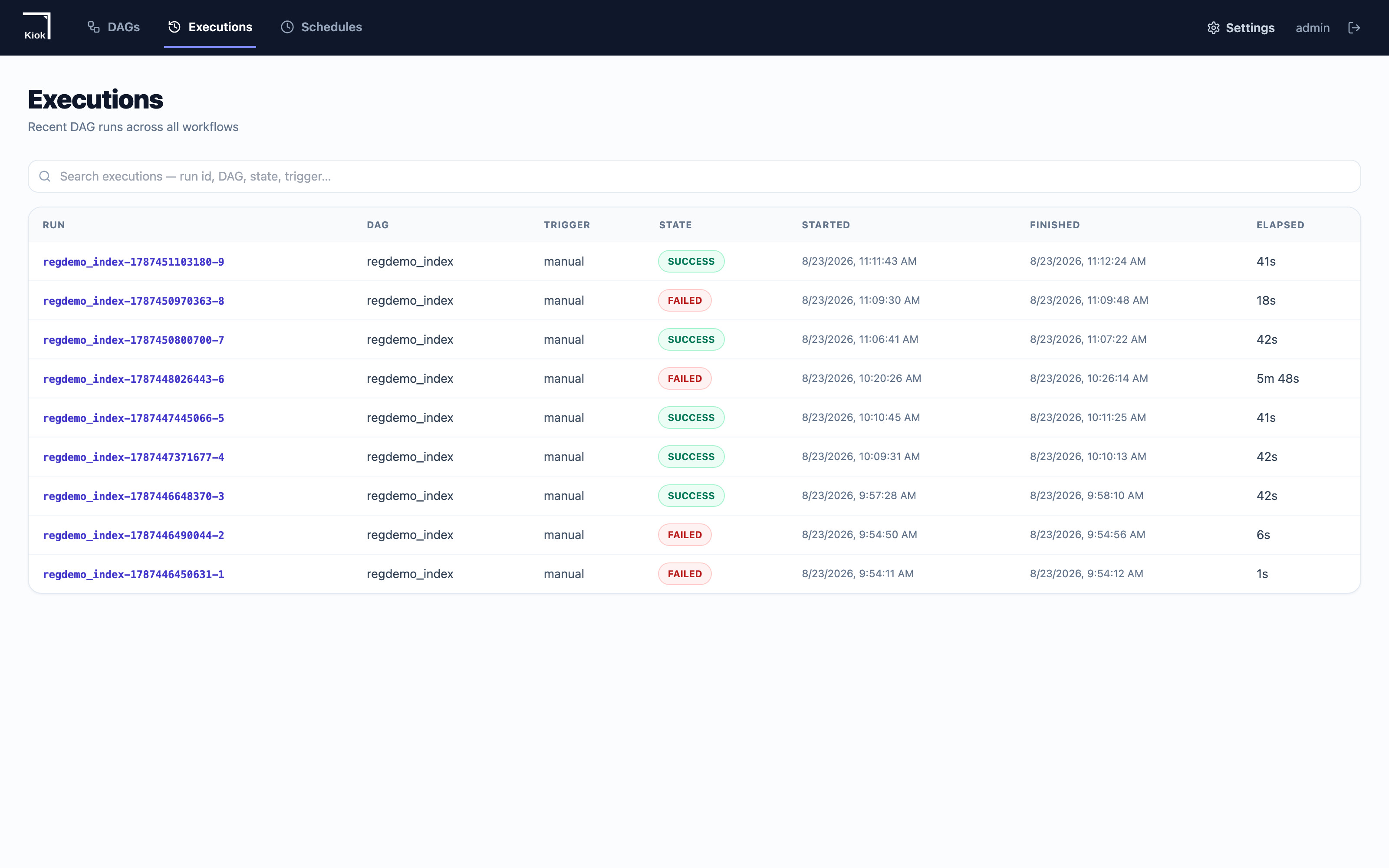Click the SUCCESS badge for run -9

pyautogui.click(x=691, y=261)
